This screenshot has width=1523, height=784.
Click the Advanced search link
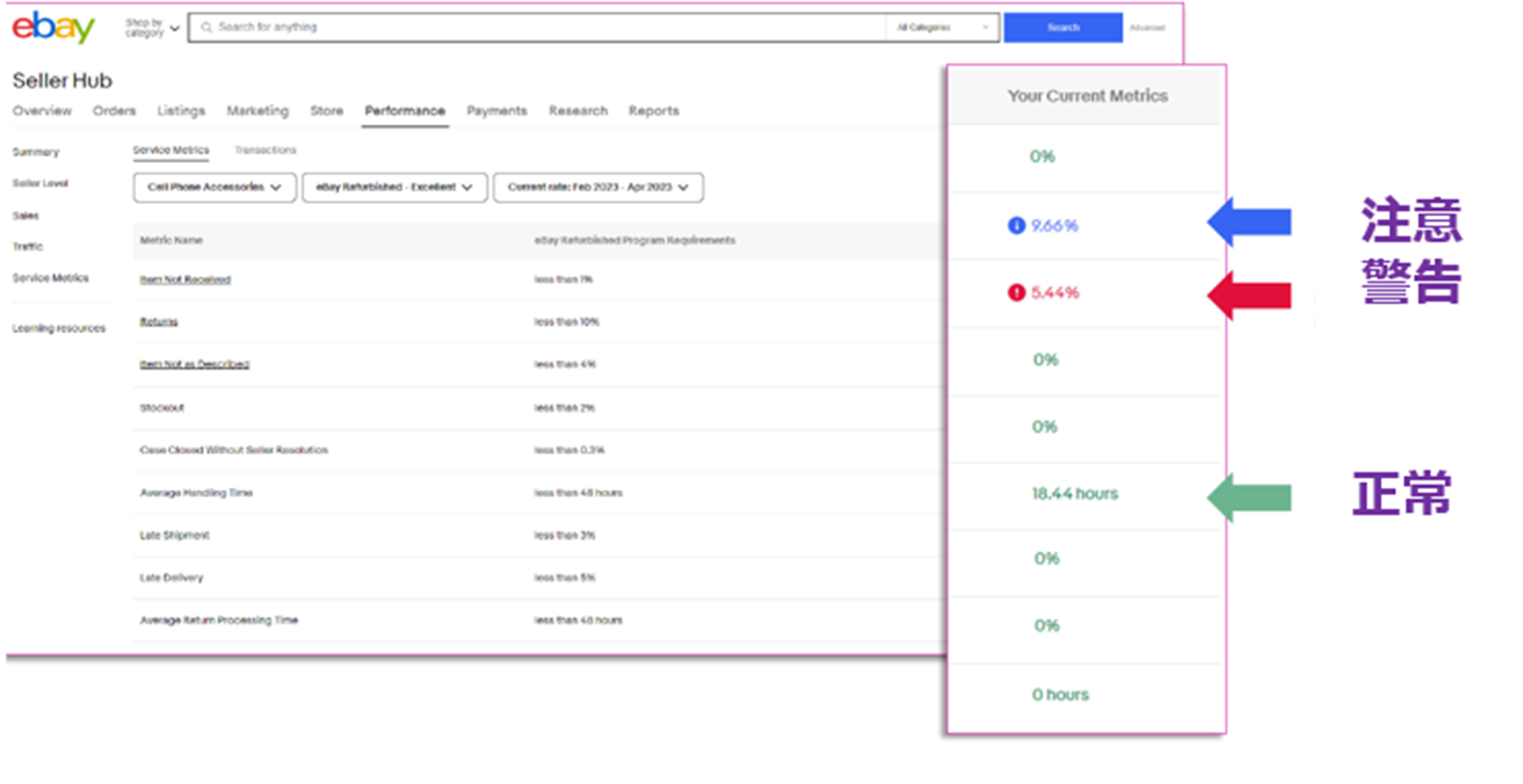point(1147,28)
